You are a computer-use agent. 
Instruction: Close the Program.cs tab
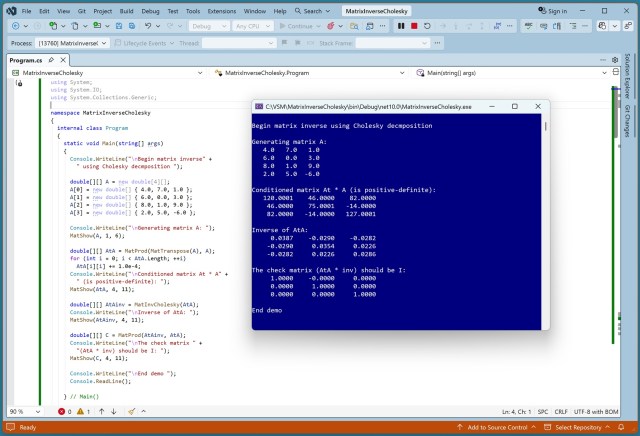pos(65,60)
